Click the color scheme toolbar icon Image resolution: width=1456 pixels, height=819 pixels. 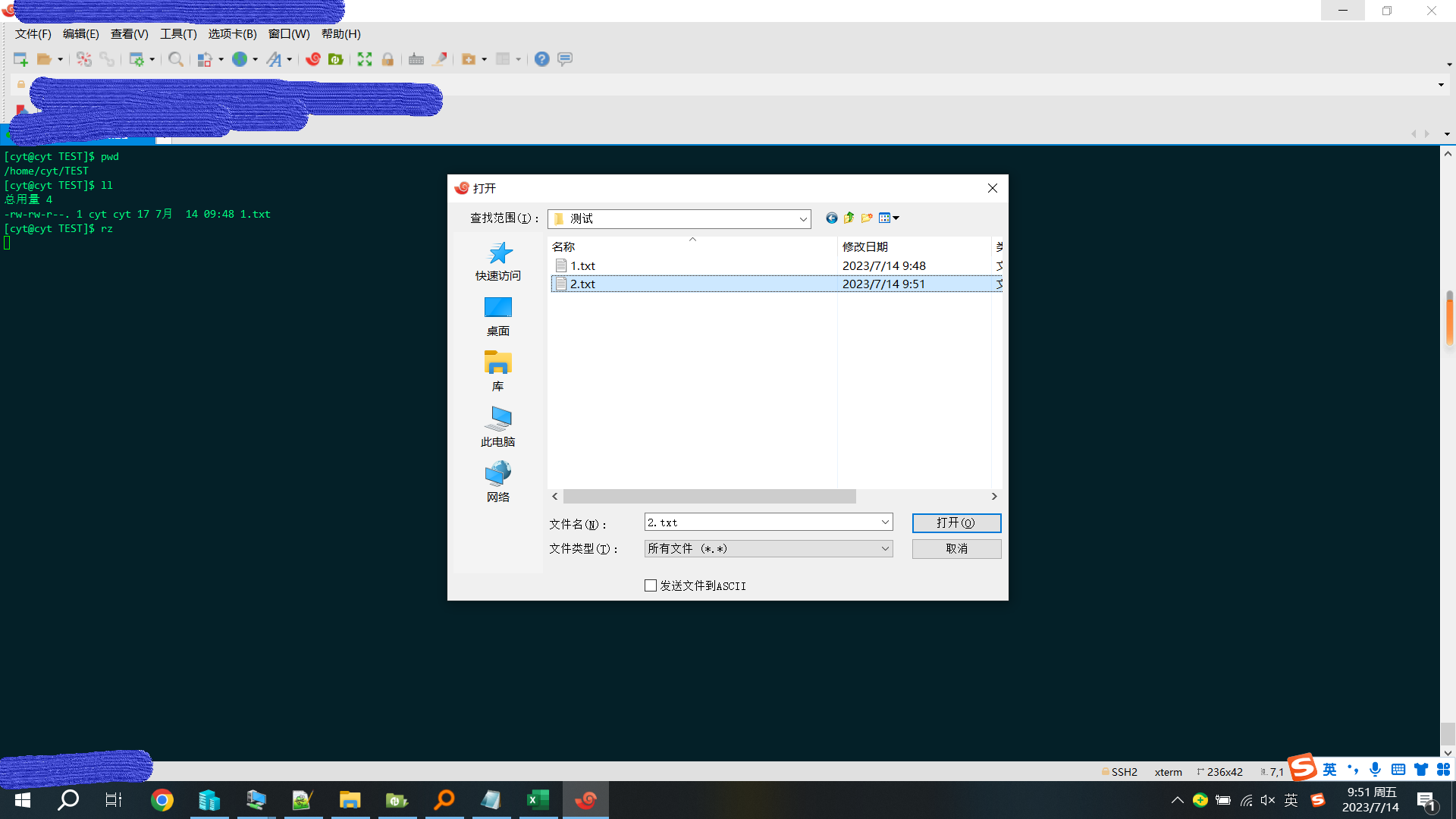205,59
